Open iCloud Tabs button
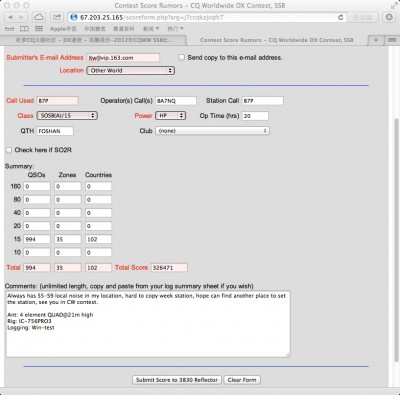 (39, 17)
